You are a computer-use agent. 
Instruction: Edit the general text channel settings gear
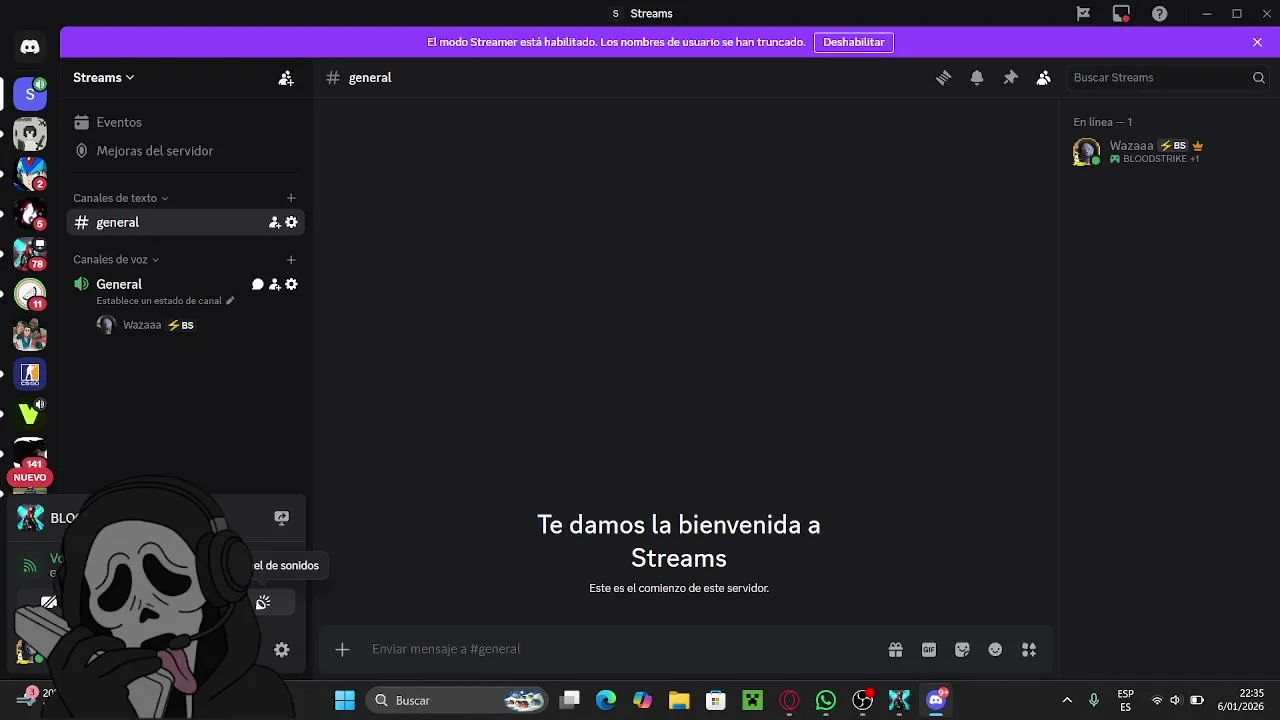[x=291, y=223]
